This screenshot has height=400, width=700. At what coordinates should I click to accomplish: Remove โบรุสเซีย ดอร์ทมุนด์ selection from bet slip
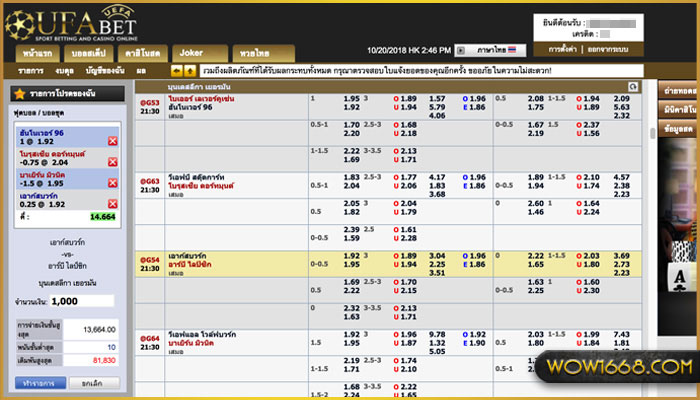tap(112, 160)
